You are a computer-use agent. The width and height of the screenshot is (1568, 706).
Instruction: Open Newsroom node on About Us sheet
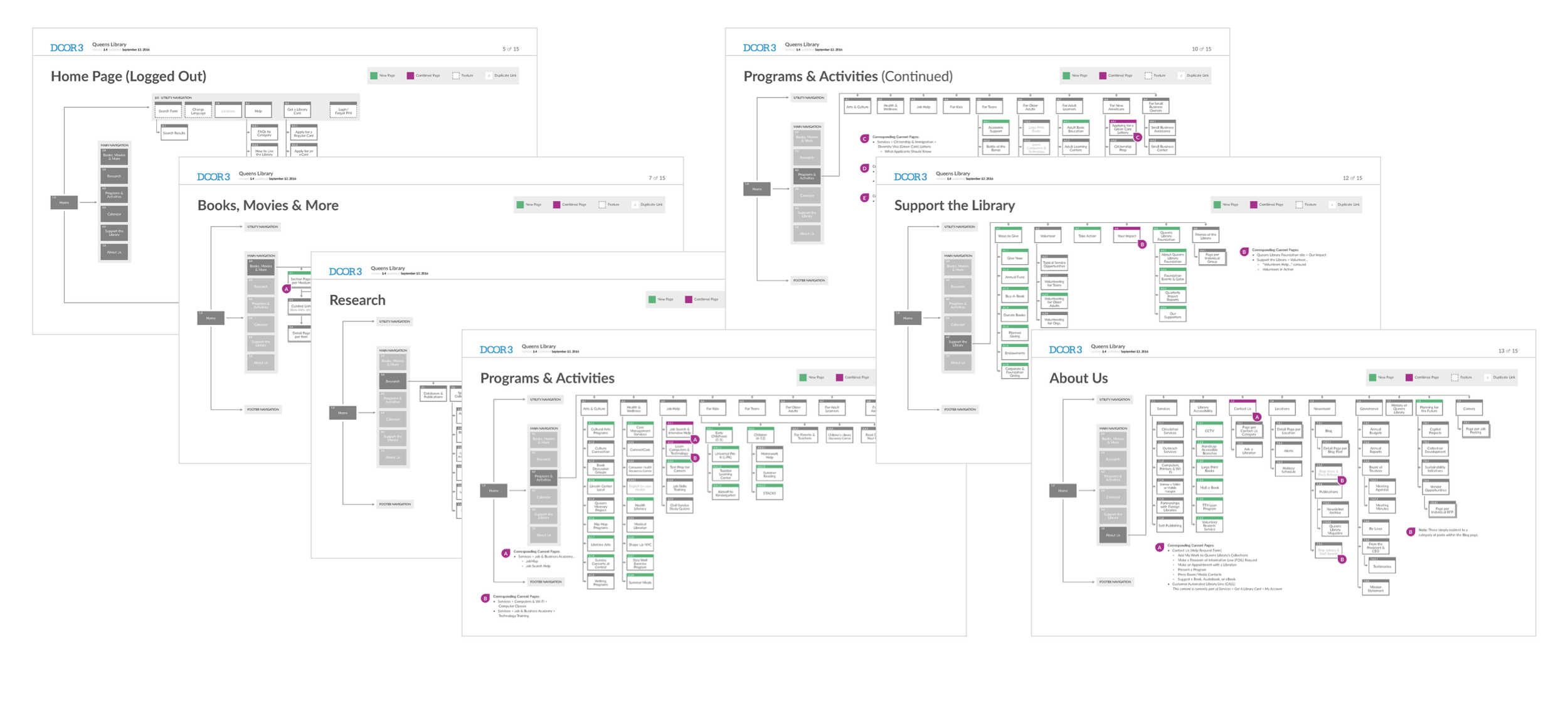pos(1322,409)
